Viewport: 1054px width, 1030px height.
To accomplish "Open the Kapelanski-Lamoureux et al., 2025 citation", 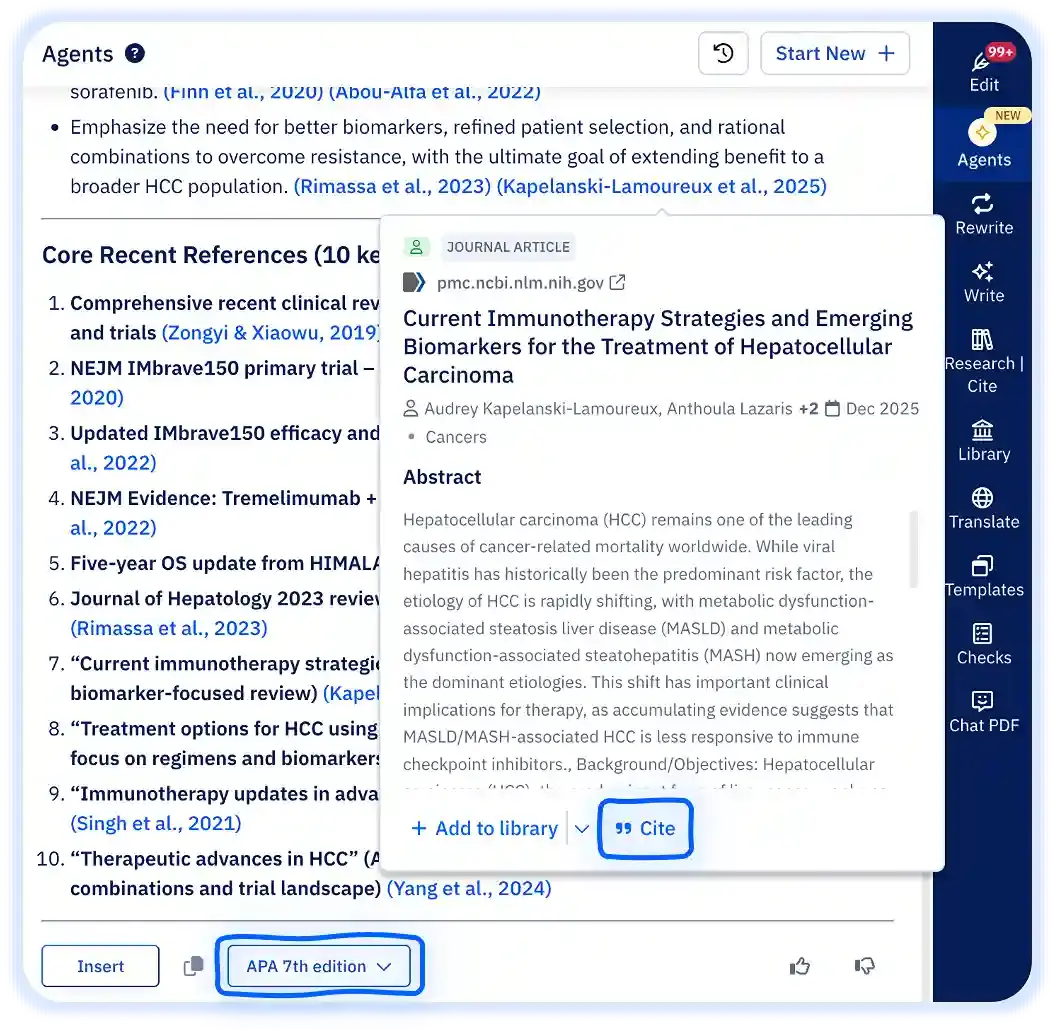I will tap(661, 186).
